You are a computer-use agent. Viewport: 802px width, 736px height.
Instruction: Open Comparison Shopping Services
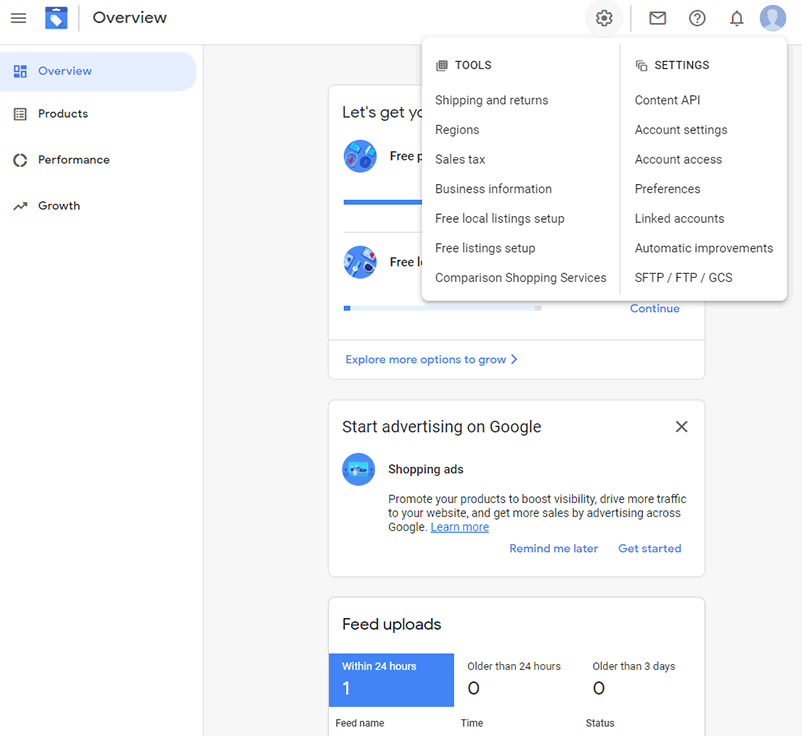[521, 278]
